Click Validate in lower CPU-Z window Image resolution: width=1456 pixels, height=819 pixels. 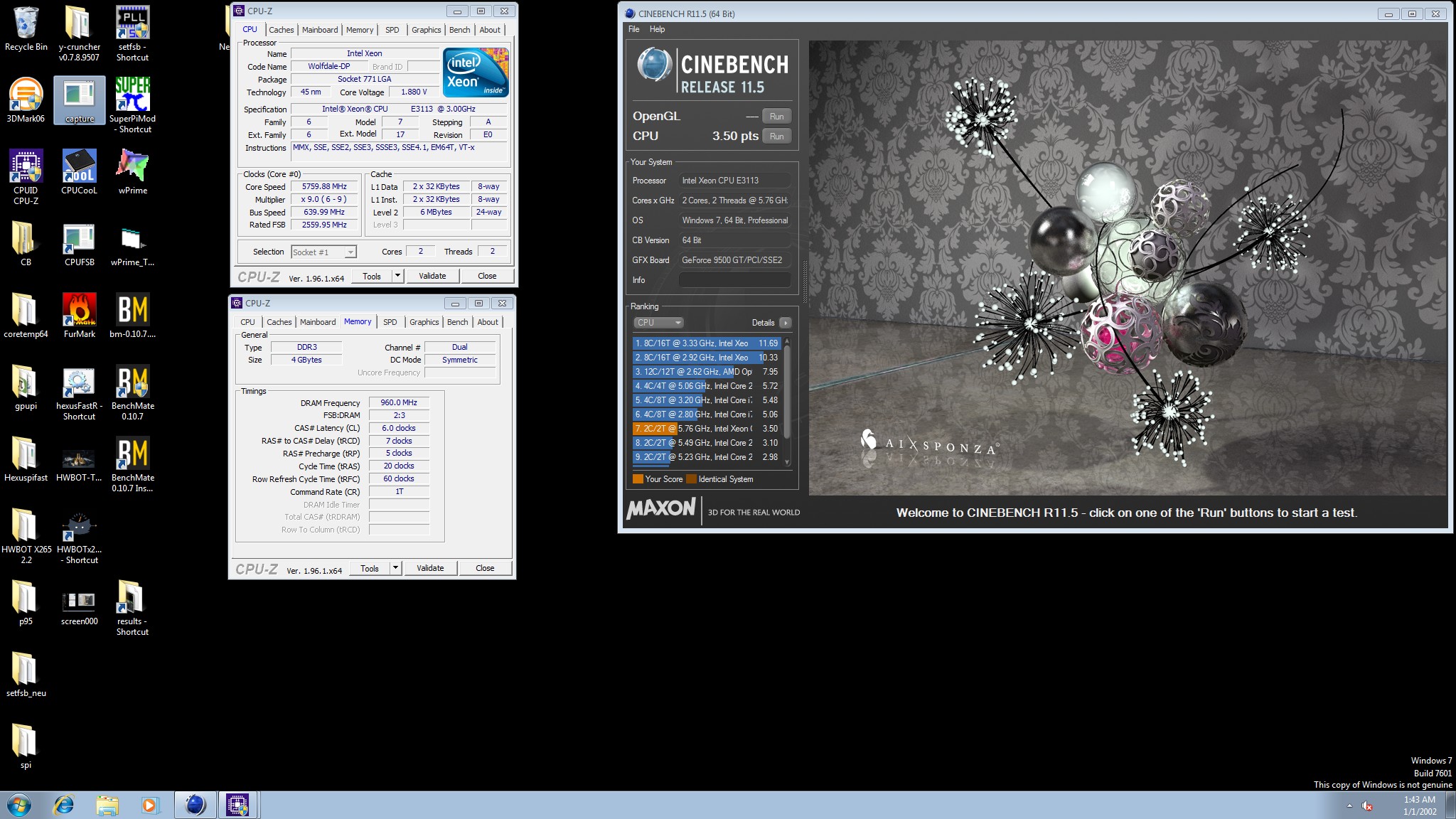[x=430, y=568]
